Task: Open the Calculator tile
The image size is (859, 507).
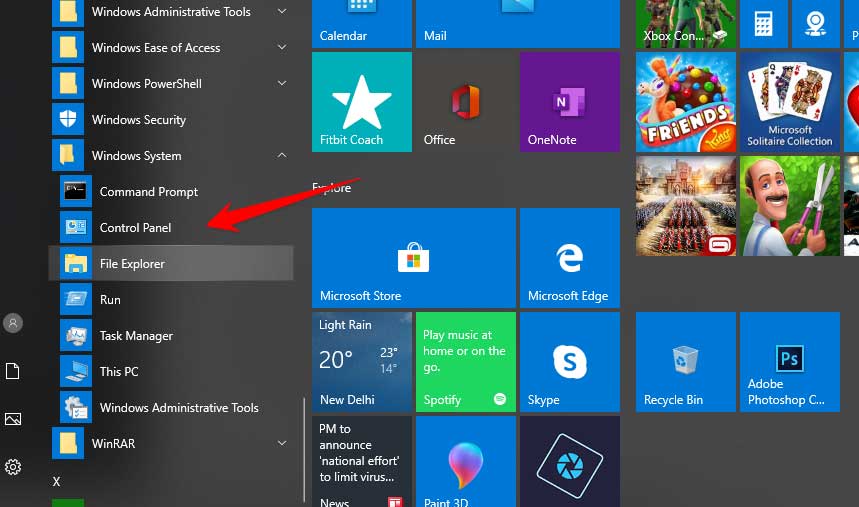Action: point(764,24)
